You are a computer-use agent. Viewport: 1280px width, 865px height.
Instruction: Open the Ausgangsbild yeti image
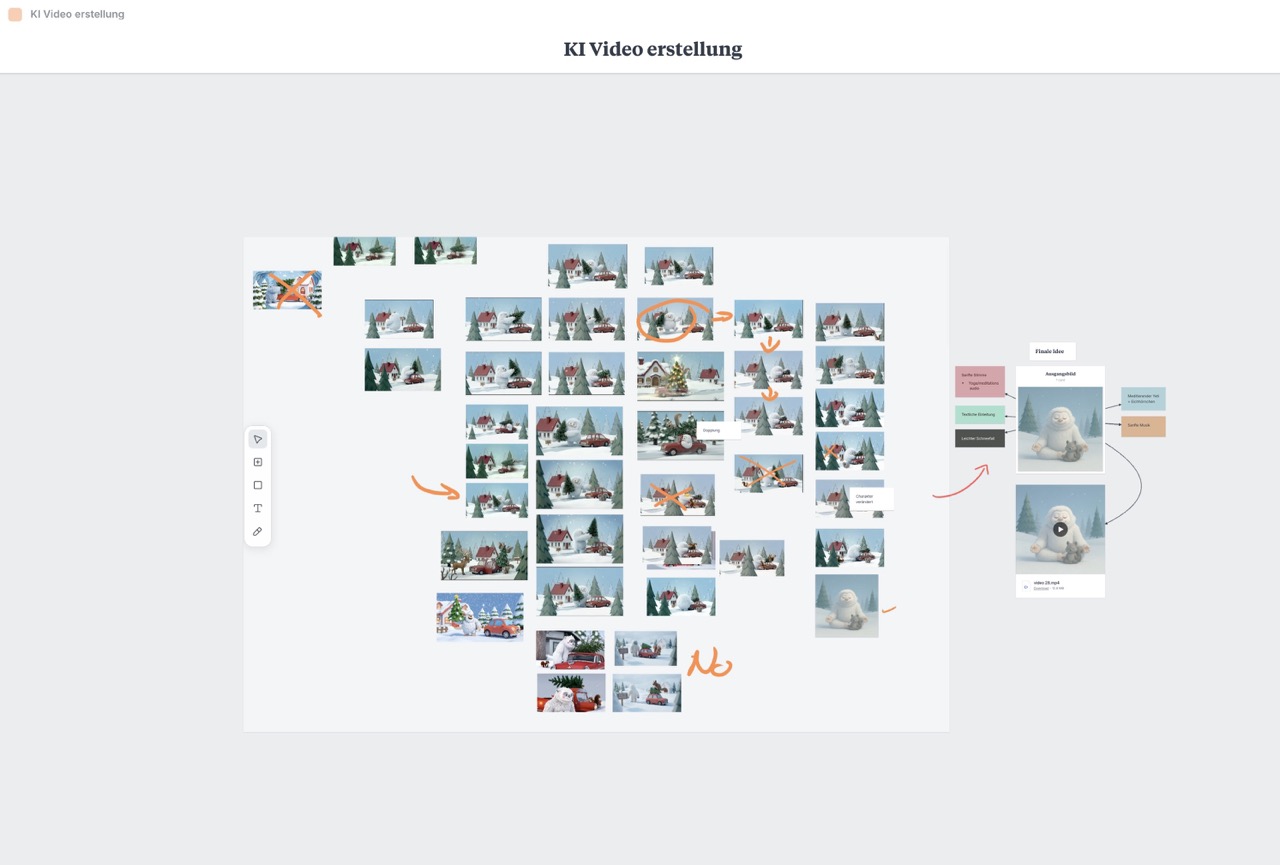tap(1060, 428)
